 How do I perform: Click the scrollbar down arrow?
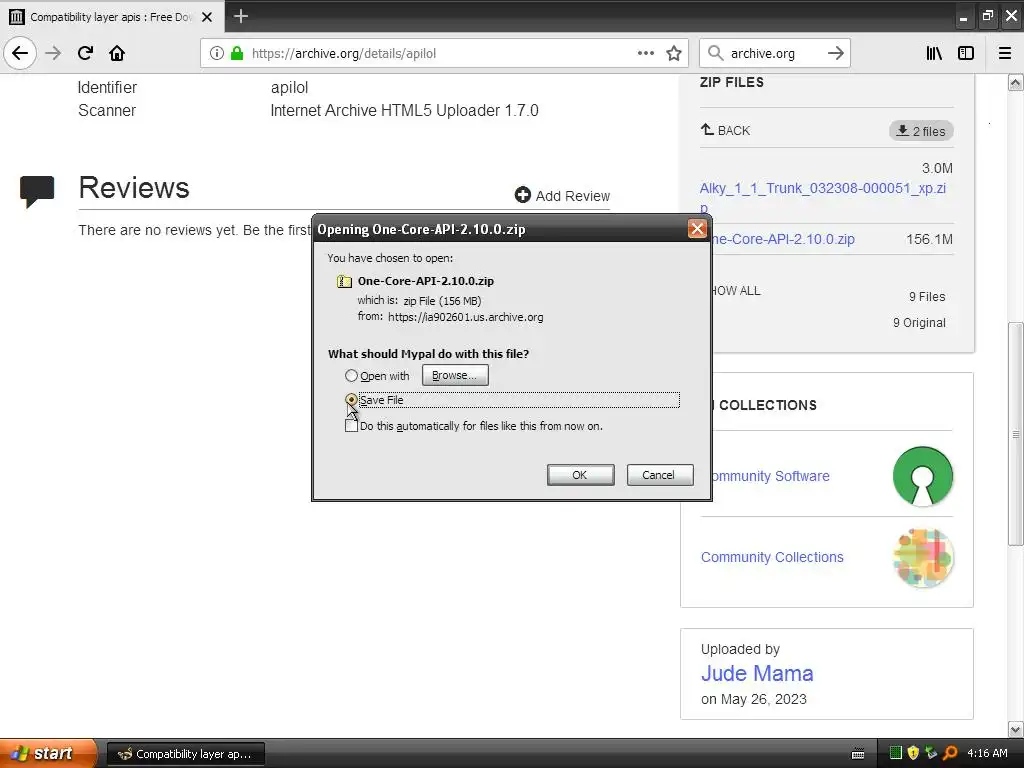pos(1016,729)
